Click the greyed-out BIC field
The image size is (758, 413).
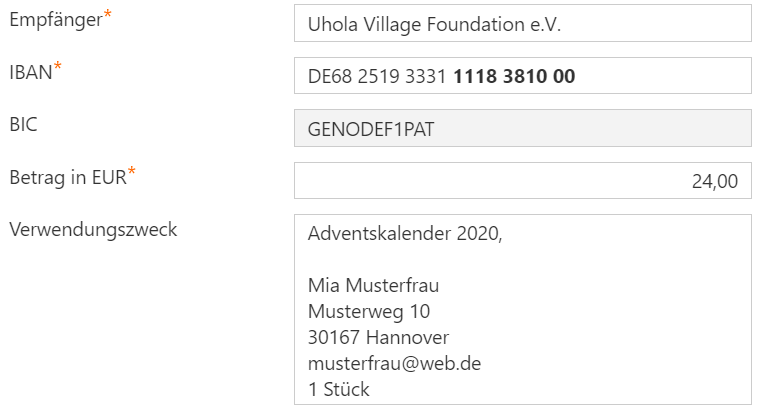point(523,128)
